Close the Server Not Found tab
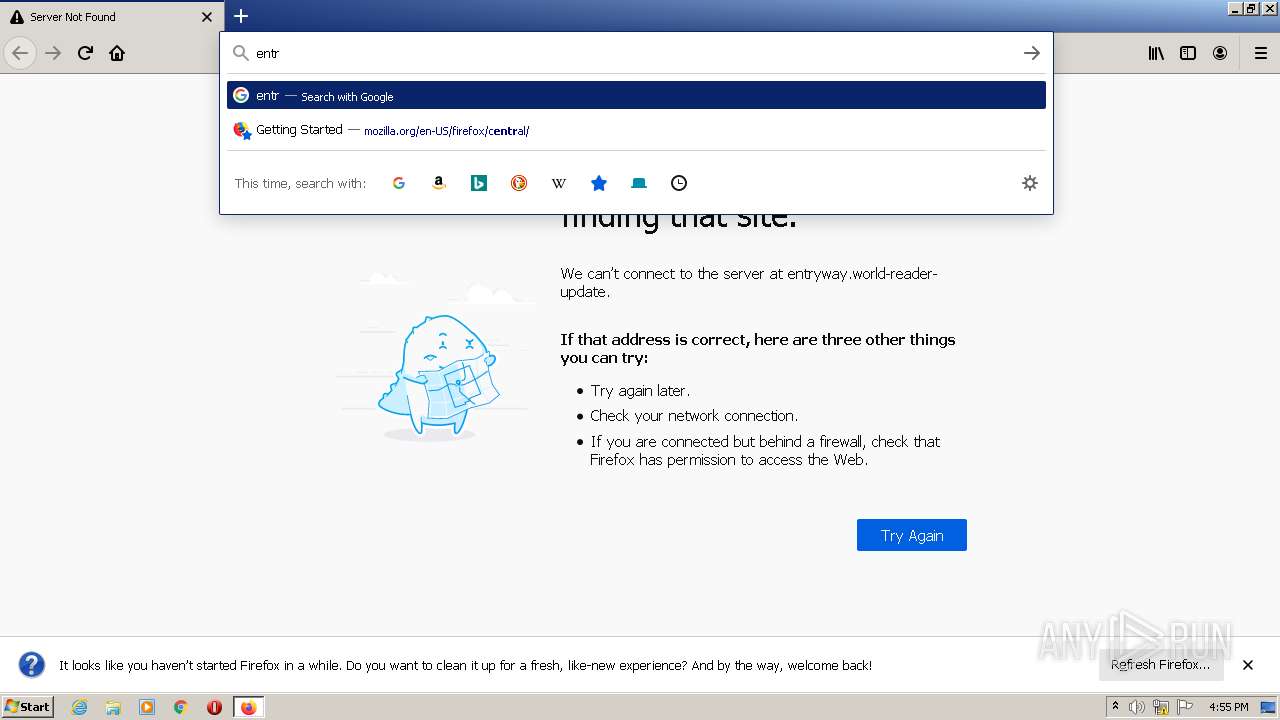The height and width of the screenshot is (720, 1280). coord(207,17)
